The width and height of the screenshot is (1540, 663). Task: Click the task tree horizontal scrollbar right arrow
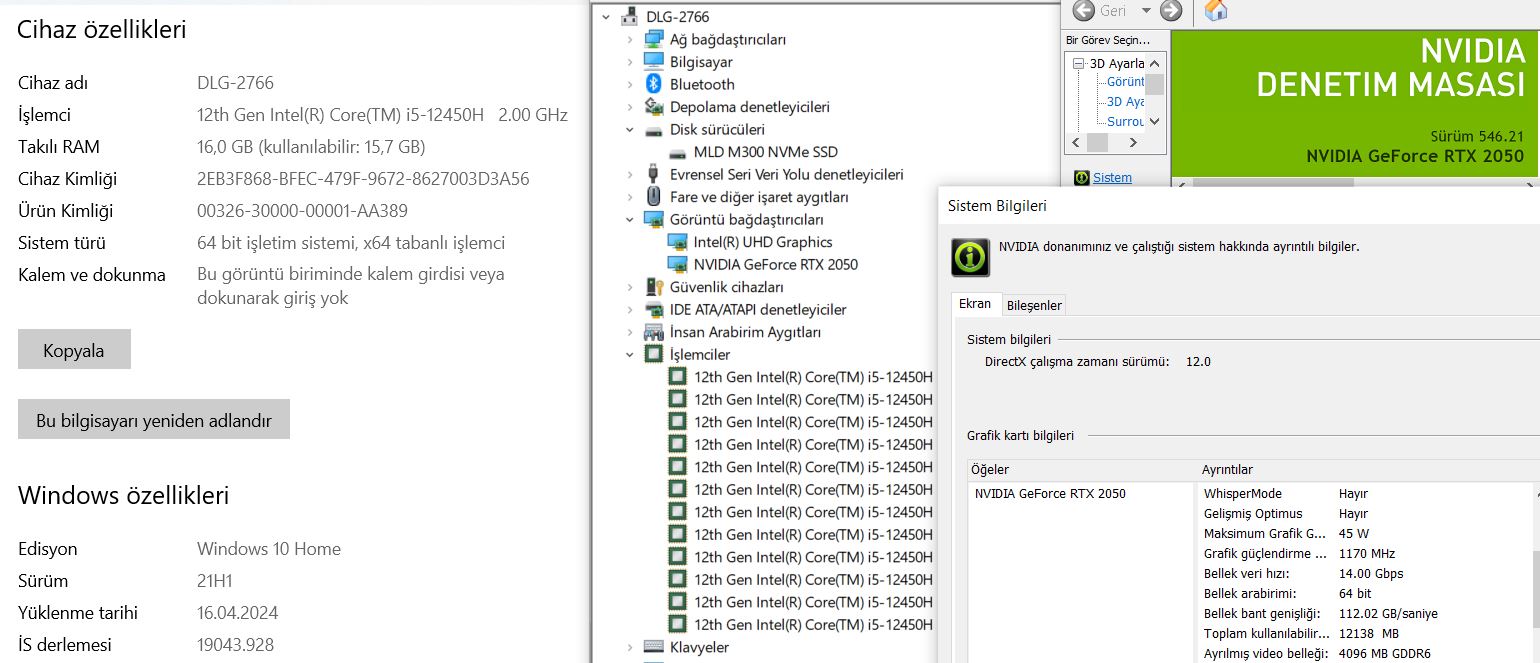point(1135,143)
